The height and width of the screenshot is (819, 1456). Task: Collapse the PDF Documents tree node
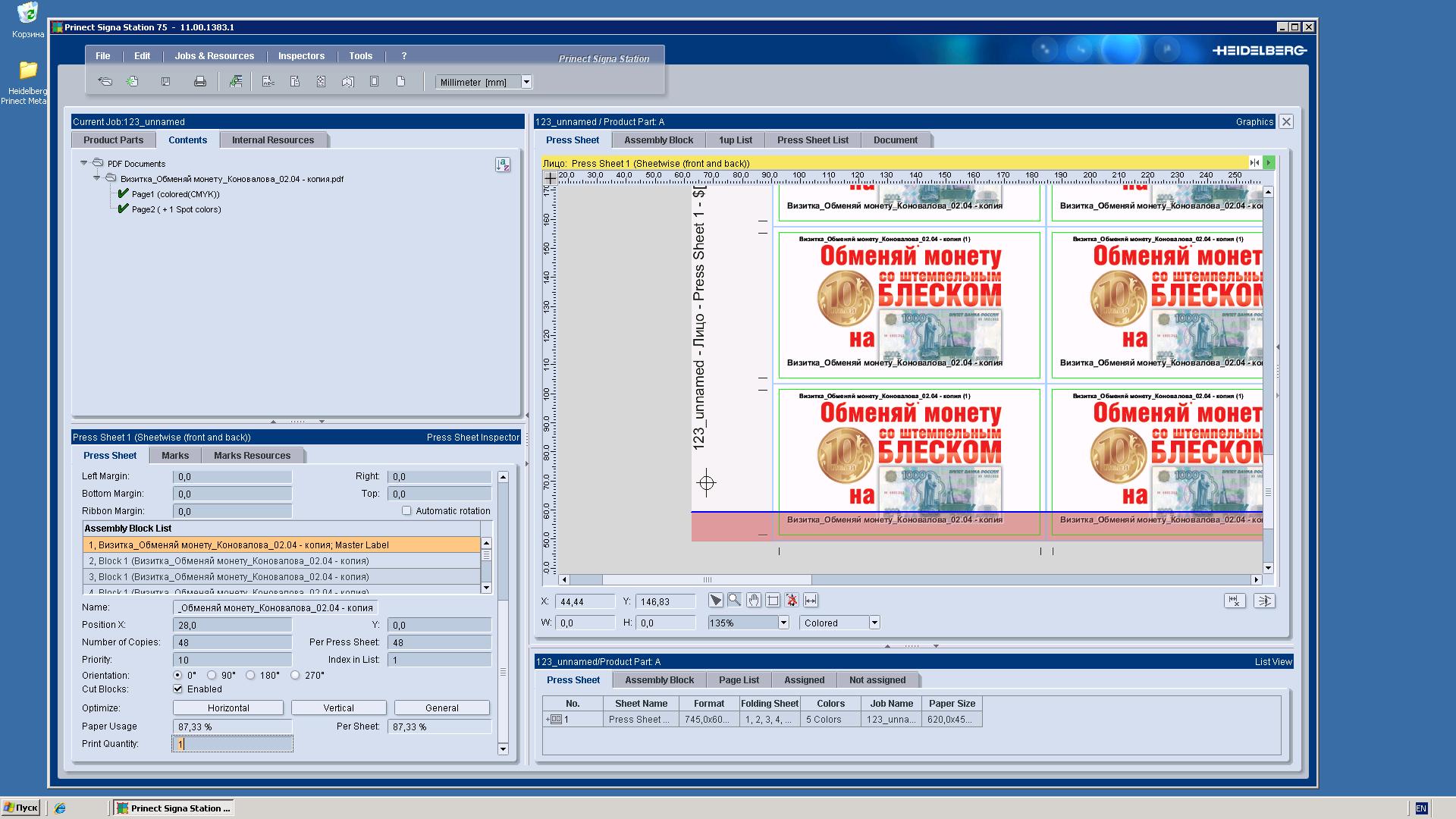tap(83, 163)
